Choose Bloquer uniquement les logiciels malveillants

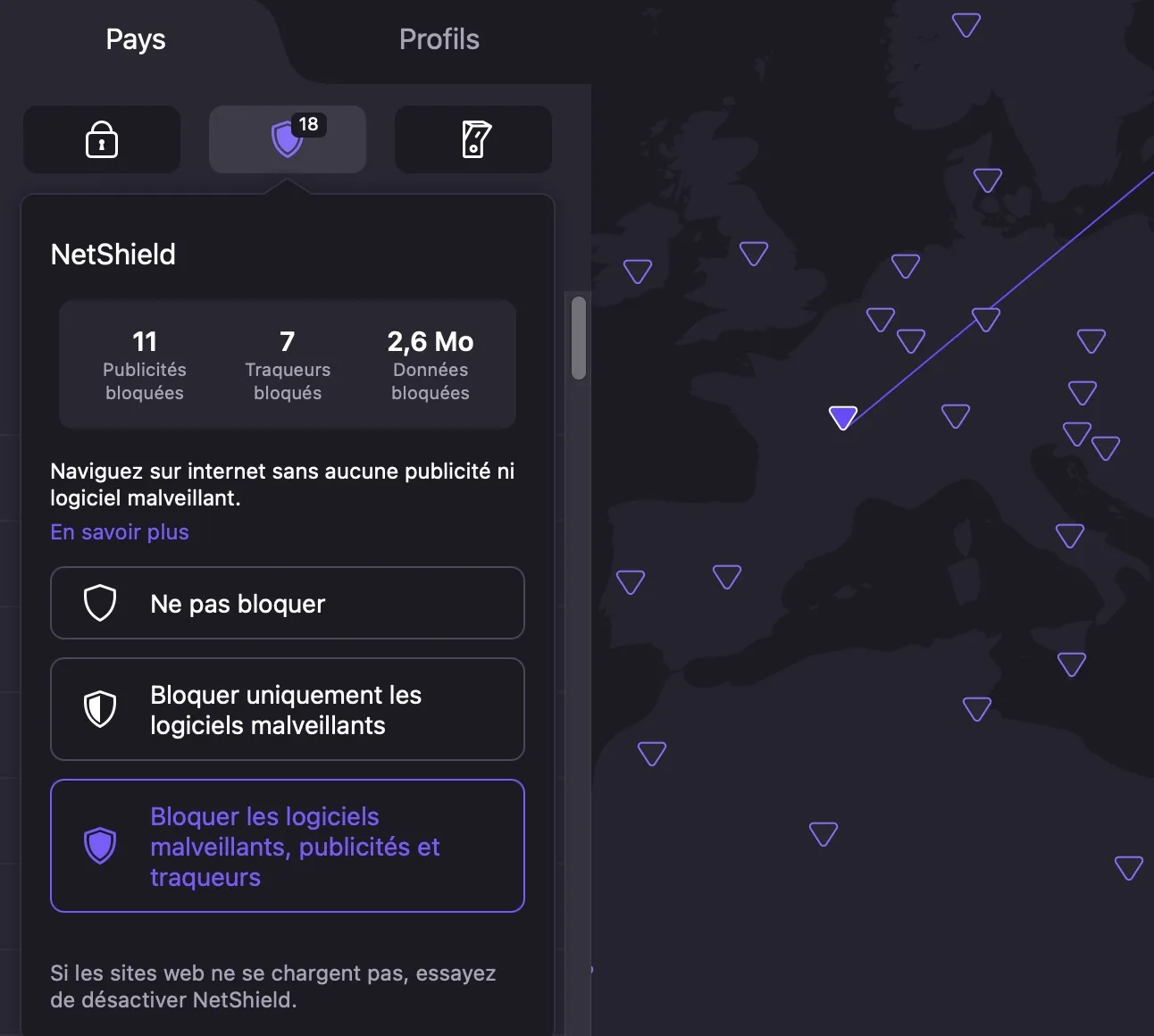pos(288,709)
